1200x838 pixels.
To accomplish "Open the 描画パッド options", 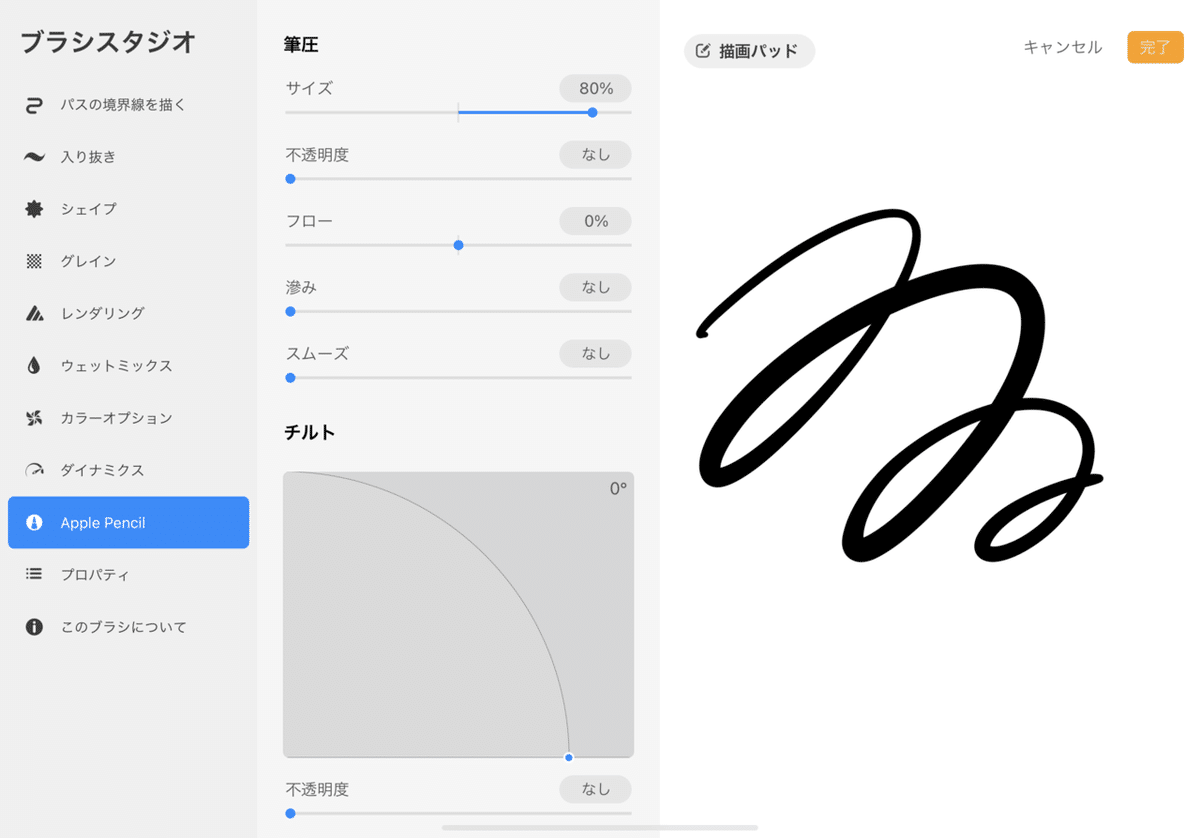I will point(748,51).
